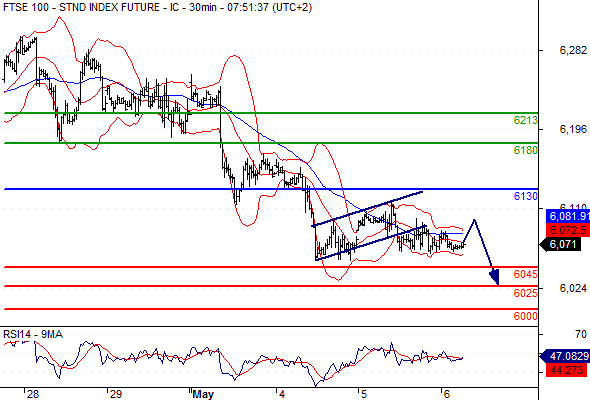
Task: Click the 6025 support level label
Action: tap(525, 293)
